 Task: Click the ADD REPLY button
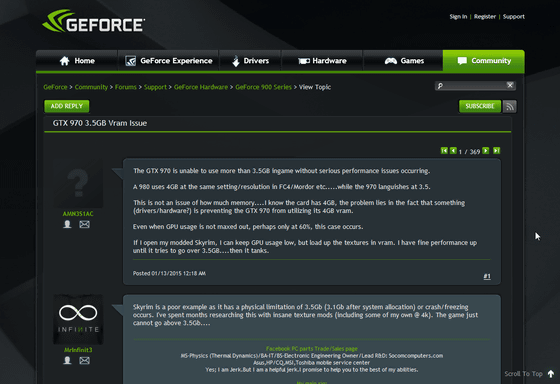click(67, 106)
